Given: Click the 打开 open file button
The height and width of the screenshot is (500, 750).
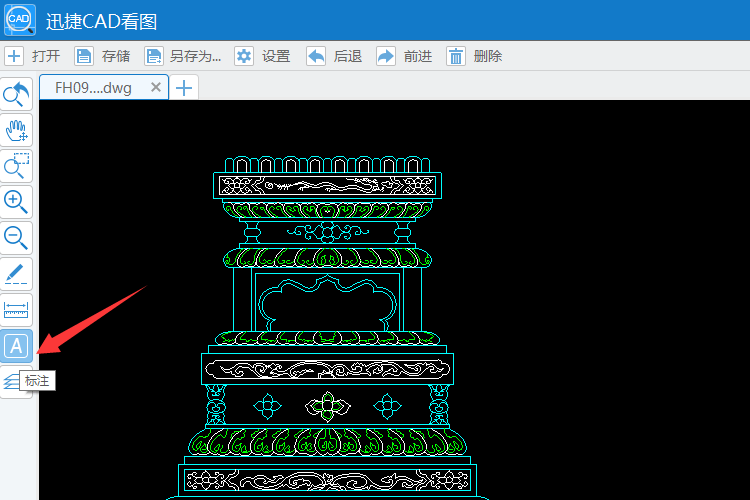Looking at the screenshot, I should tap(33, 56).
